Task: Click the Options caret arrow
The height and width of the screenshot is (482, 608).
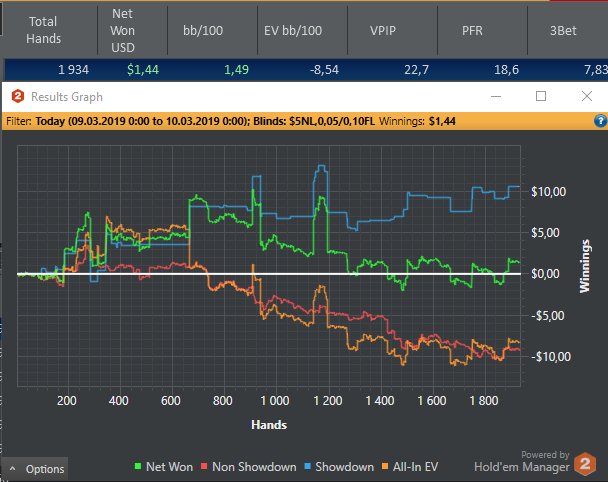Action: [x=13, y=469]
